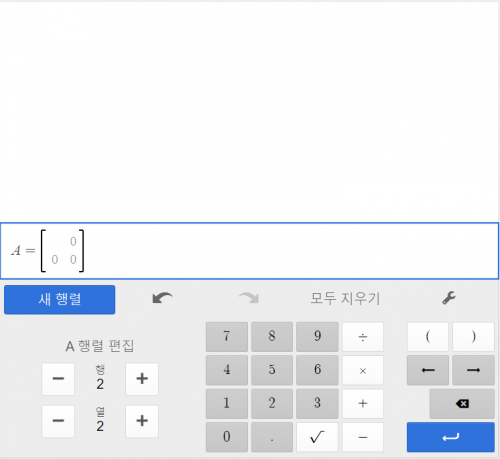Click the redo arrow icon
The height and width of the screenshot is (459, 500).
249,298
